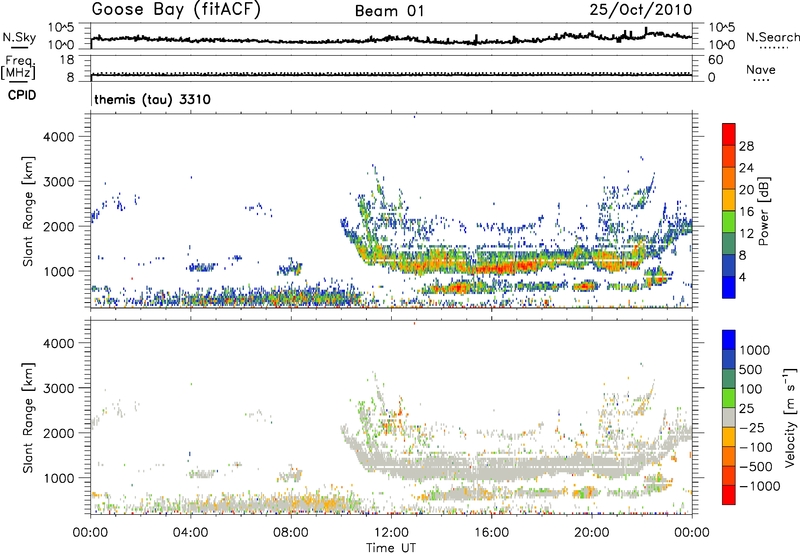Click the 'Time UT' axis title
800x554 pixels.
391,548
